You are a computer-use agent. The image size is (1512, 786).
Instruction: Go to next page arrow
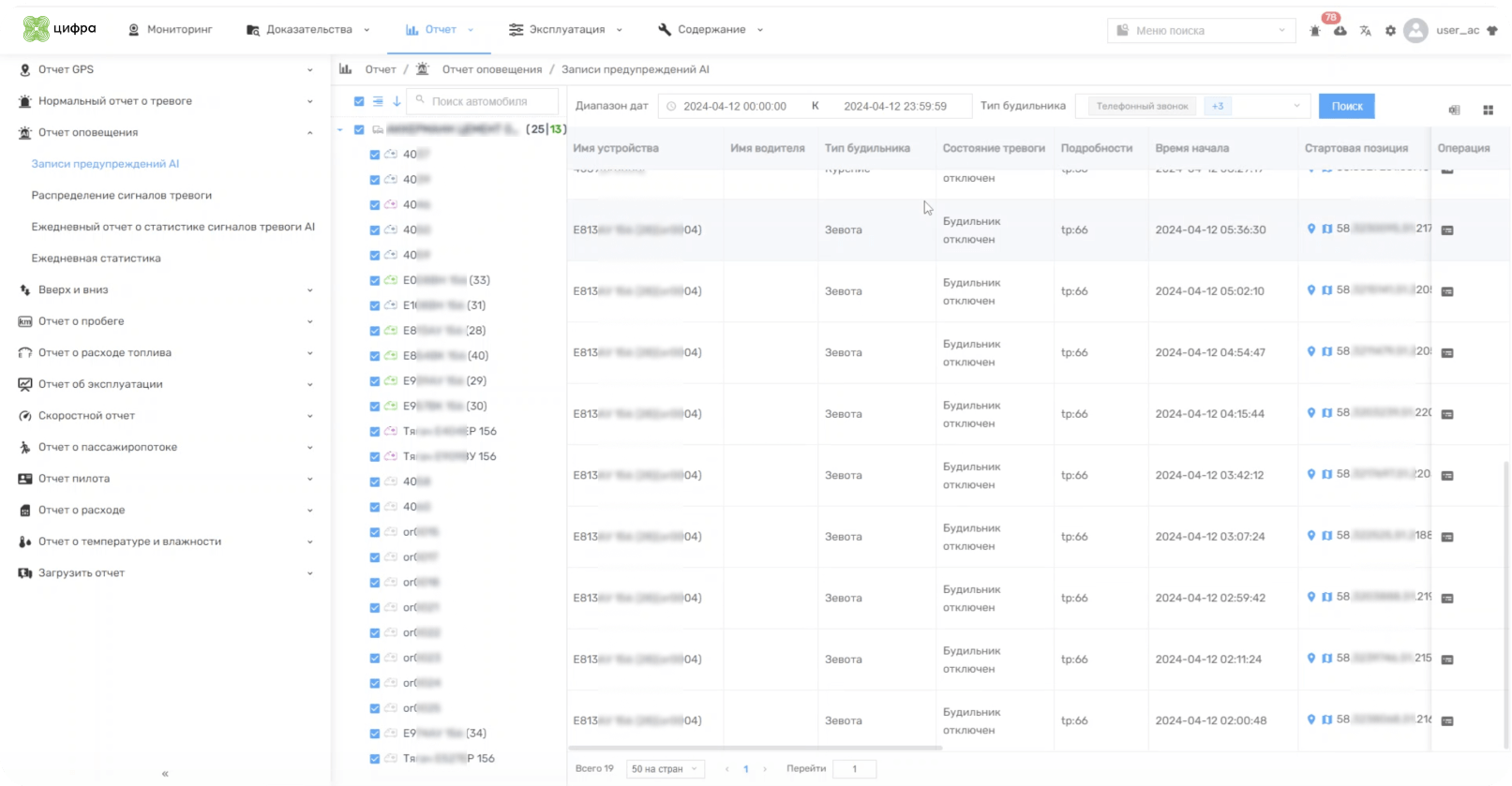tap(765, 769)
